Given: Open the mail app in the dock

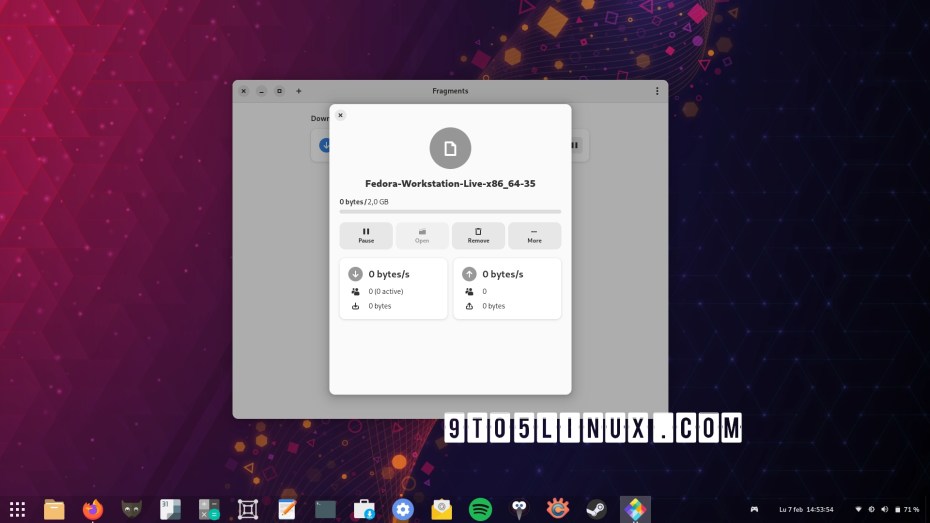Looking at the screenshot, I should pos(441,509).
